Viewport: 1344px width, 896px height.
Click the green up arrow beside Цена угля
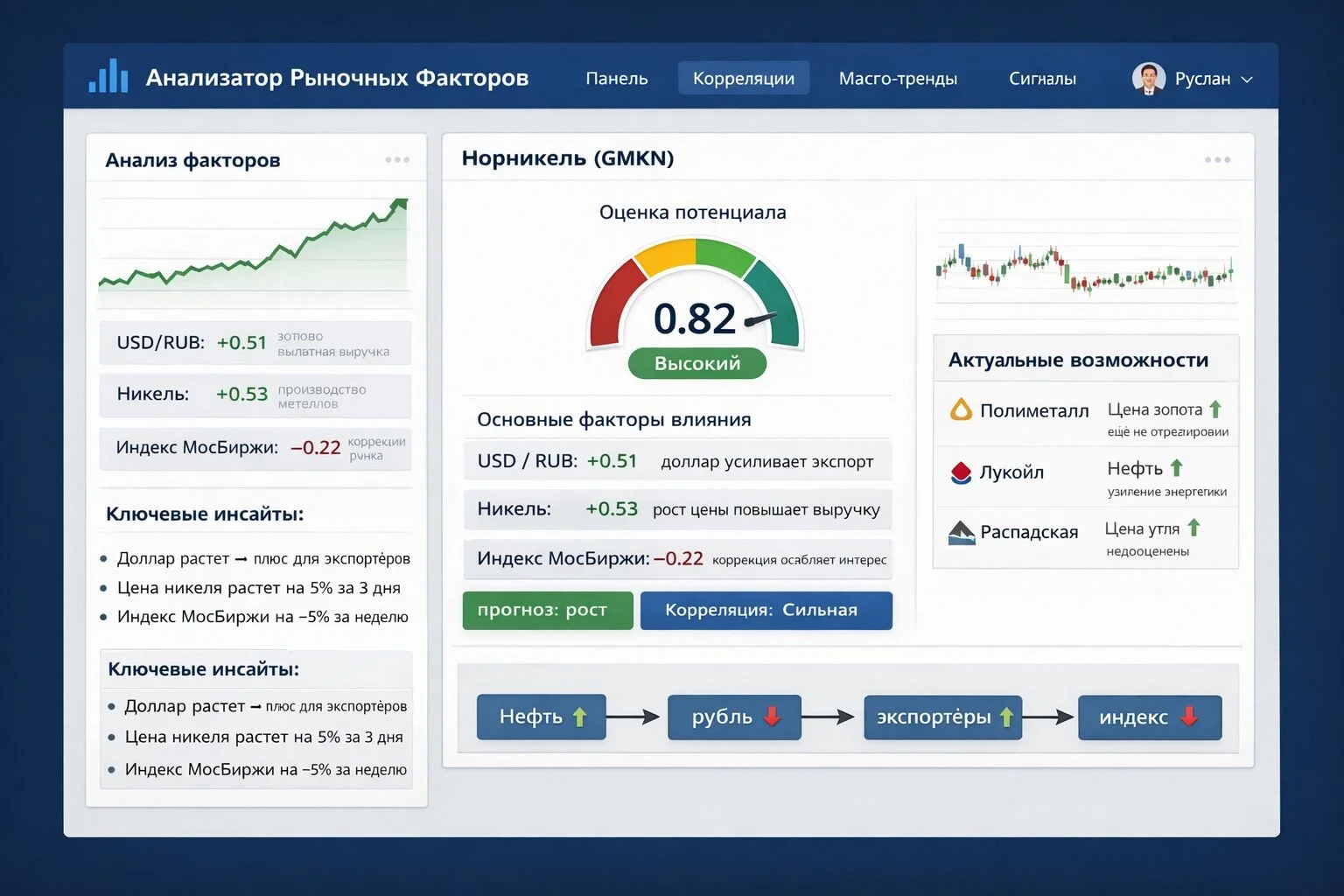[1194, 528]
